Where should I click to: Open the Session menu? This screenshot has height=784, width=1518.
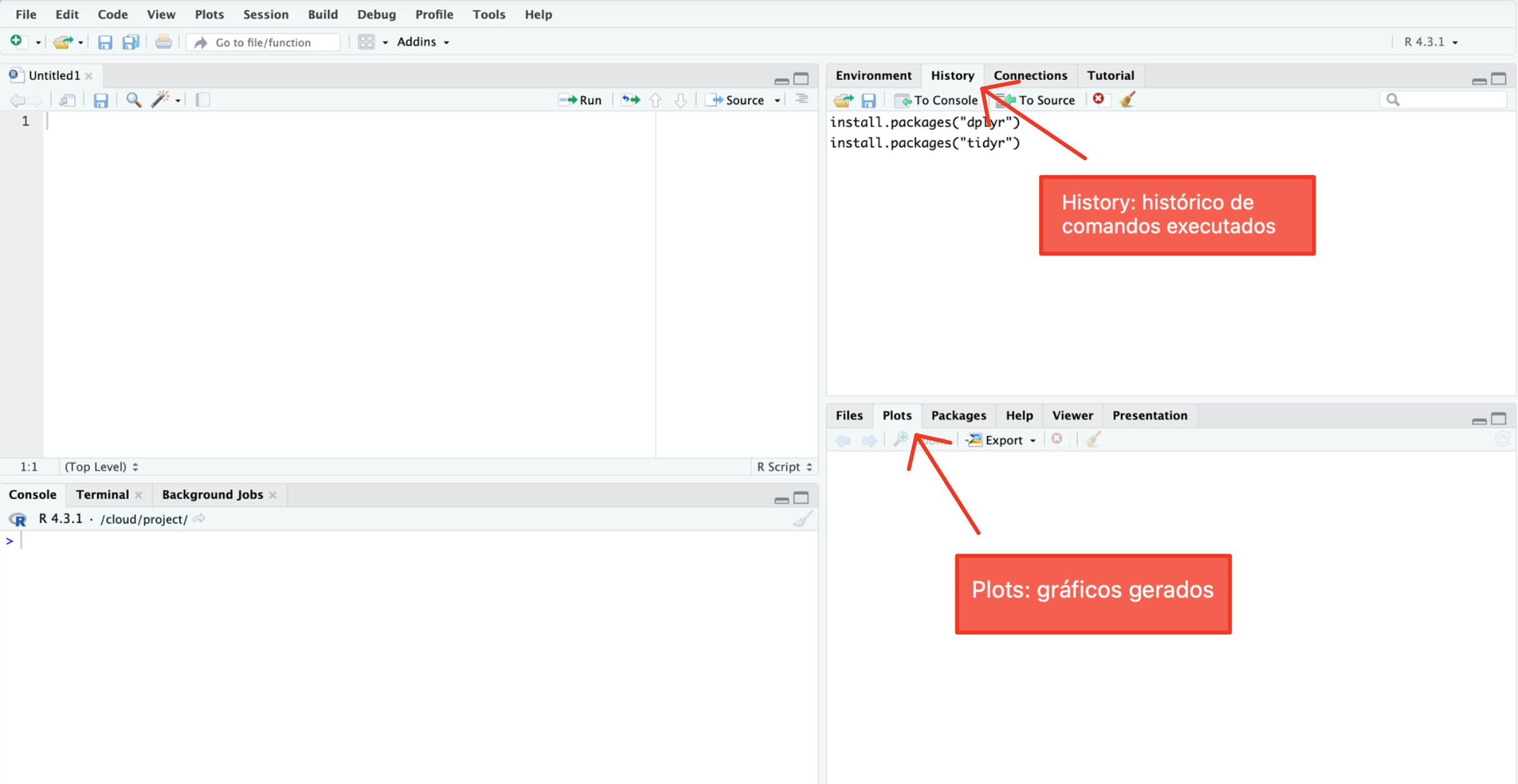[266, 14]
